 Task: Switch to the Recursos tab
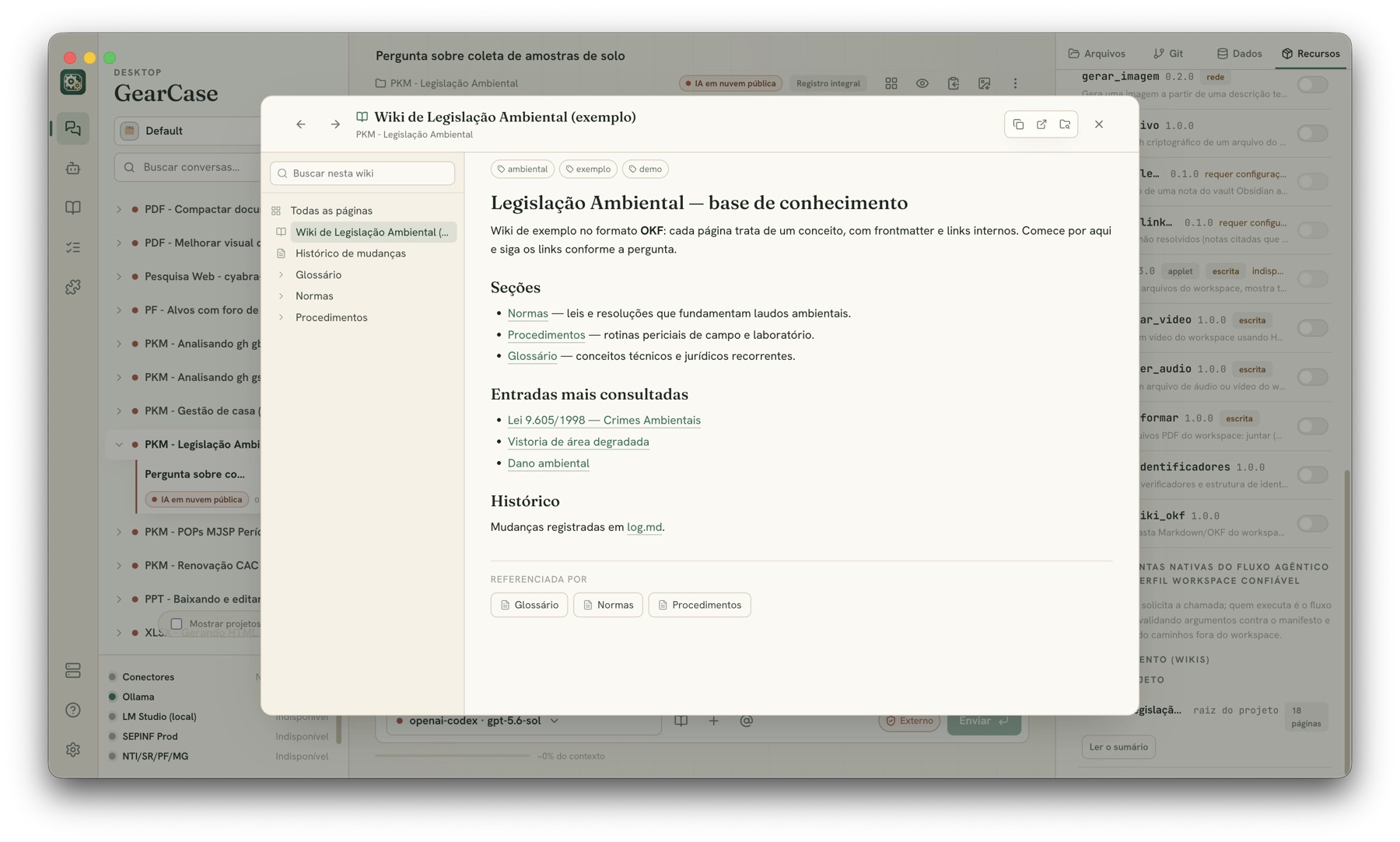[1311, 54]
